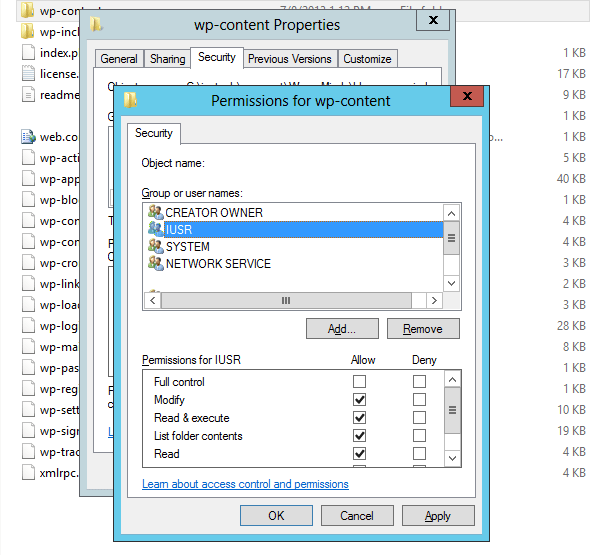Click the CREATOR OWNER user icon

(x=156, y=212)
